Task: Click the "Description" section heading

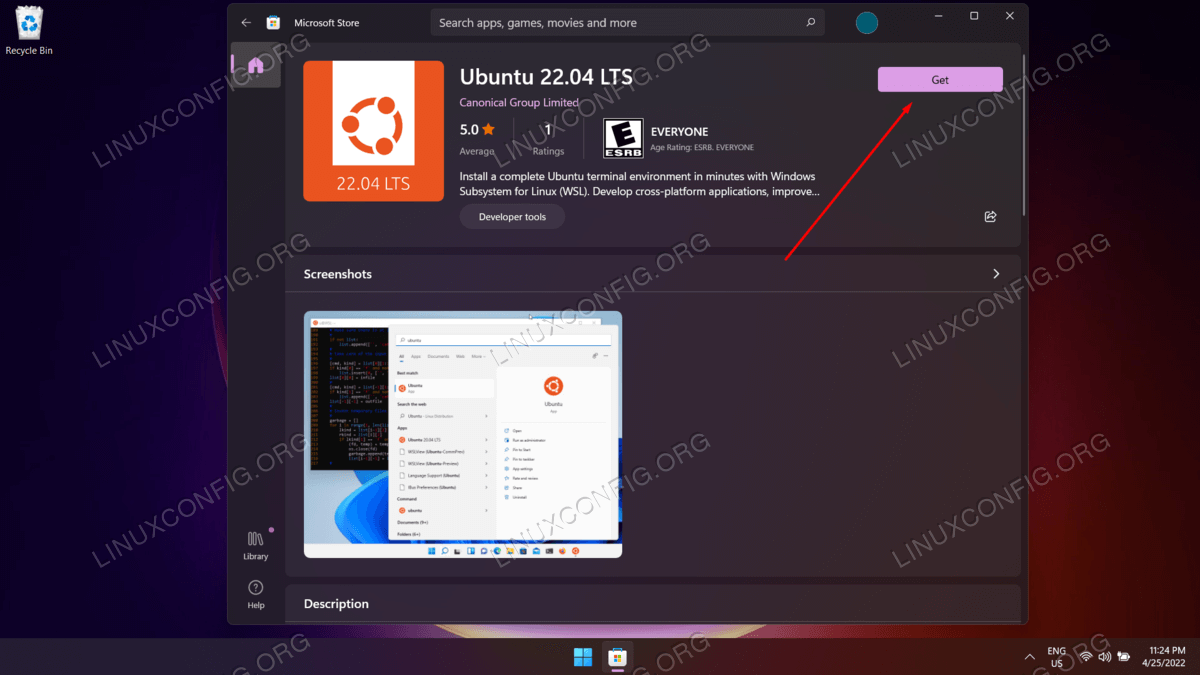Action: tap(336, 604)
